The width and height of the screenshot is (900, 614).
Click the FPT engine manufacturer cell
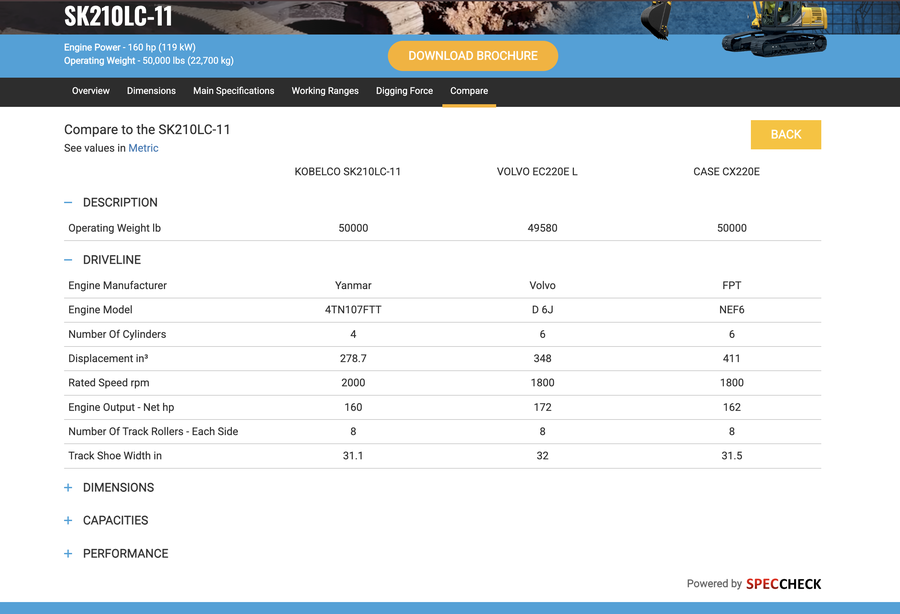pyautogui.click(x=732, y=285)
